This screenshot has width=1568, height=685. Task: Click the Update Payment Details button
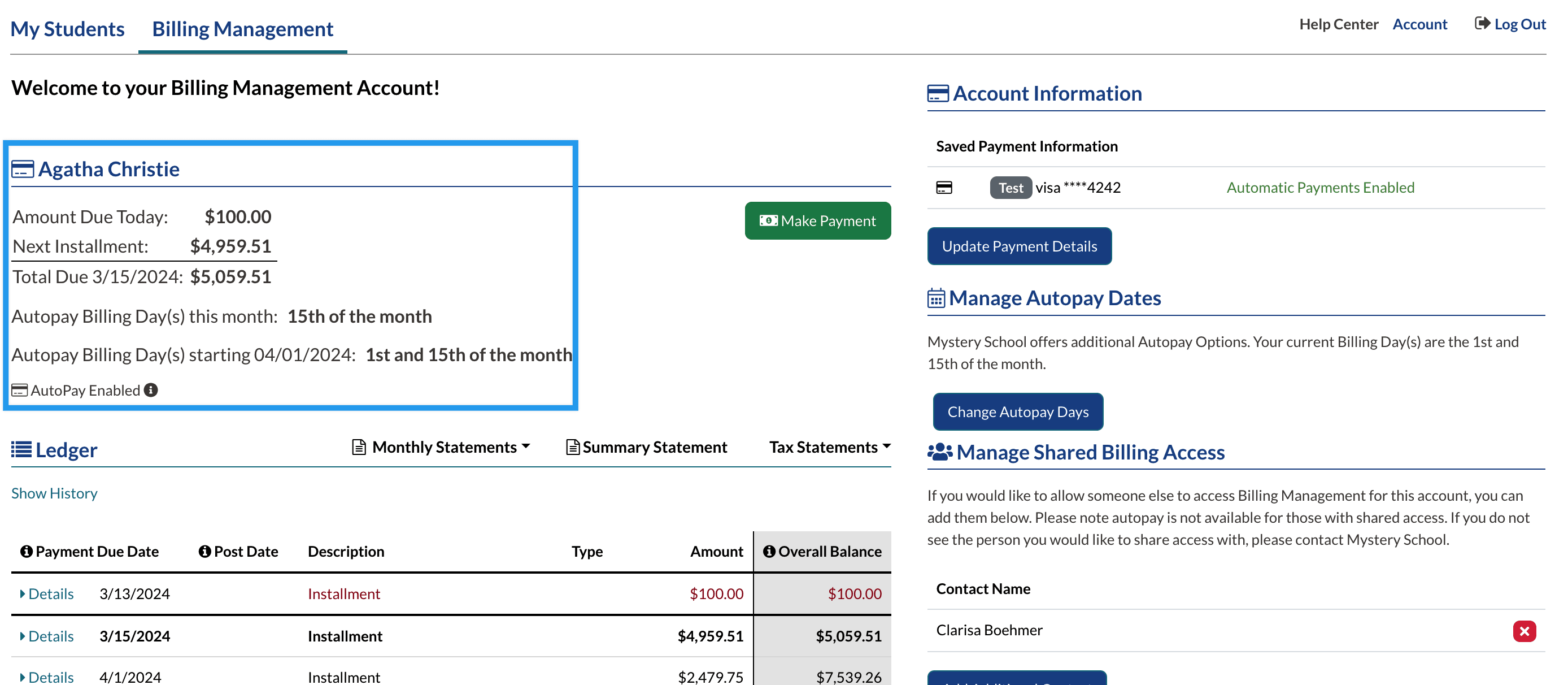click(x=1019, y=246)
